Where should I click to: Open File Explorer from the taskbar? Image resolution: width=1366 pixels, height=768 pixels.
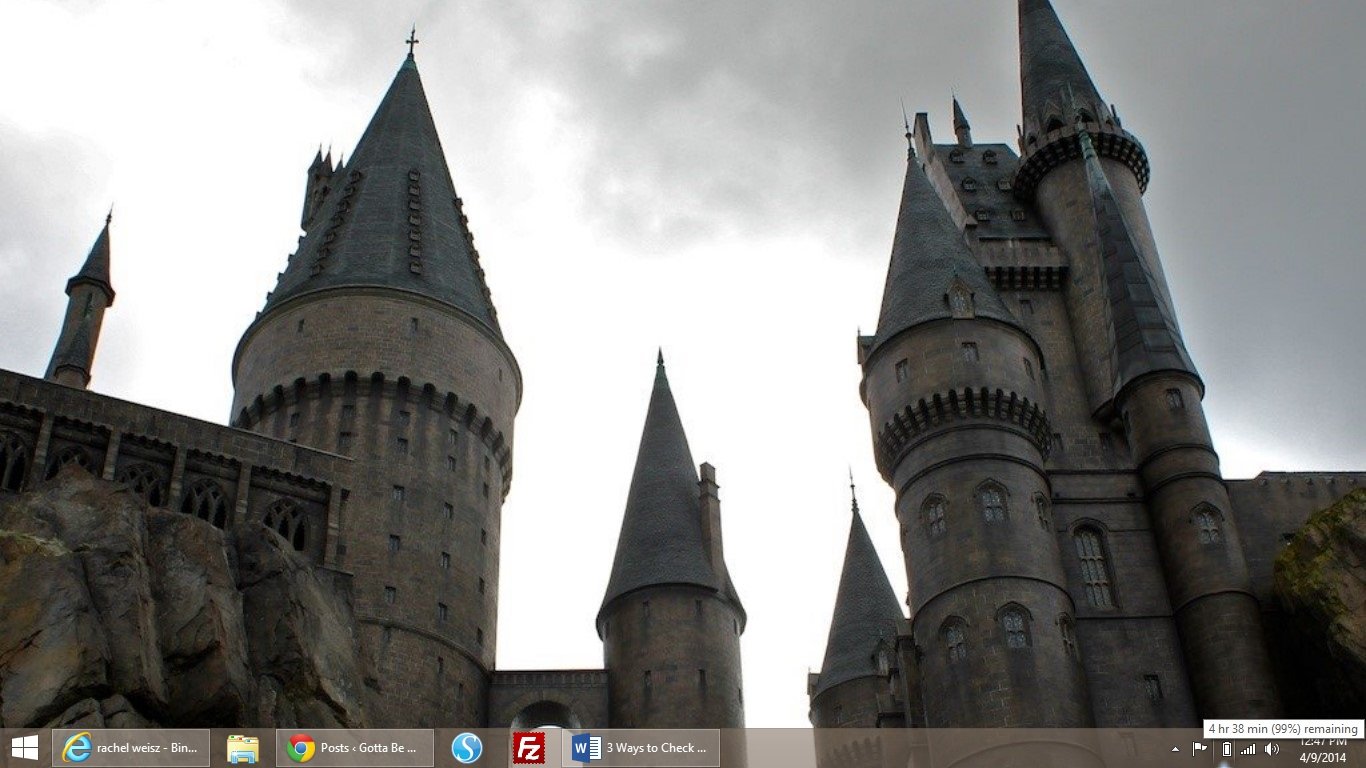242,748
